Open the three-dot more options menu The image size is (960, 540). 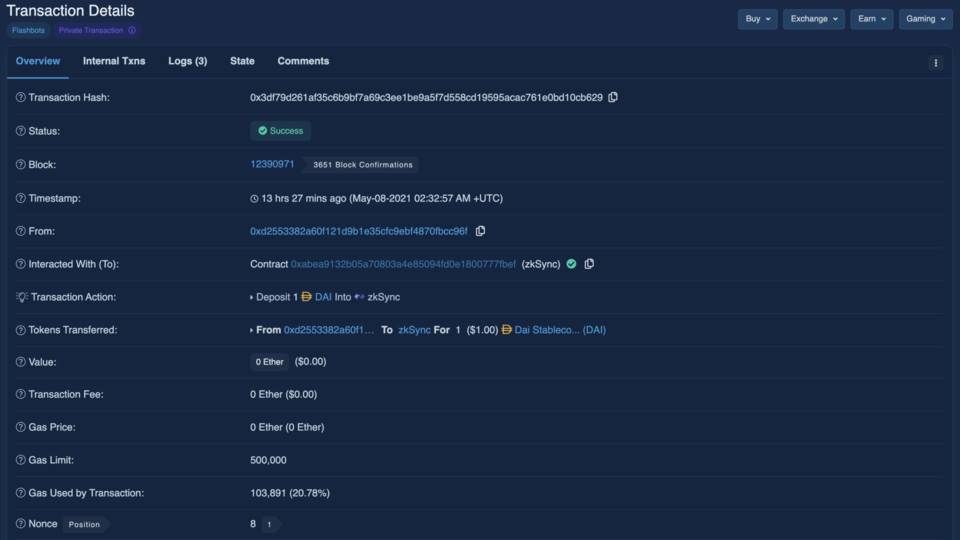[x=936, y=62]
